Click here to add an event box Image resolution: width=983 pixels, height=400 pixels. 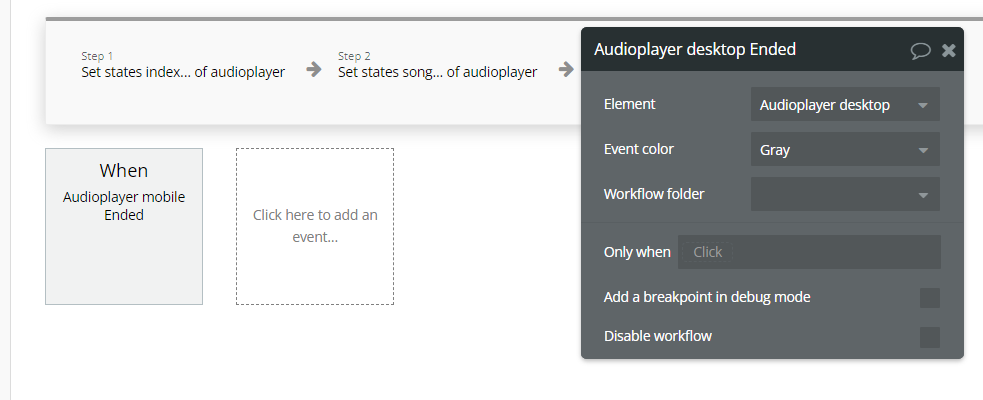click(x=315, y=226)
